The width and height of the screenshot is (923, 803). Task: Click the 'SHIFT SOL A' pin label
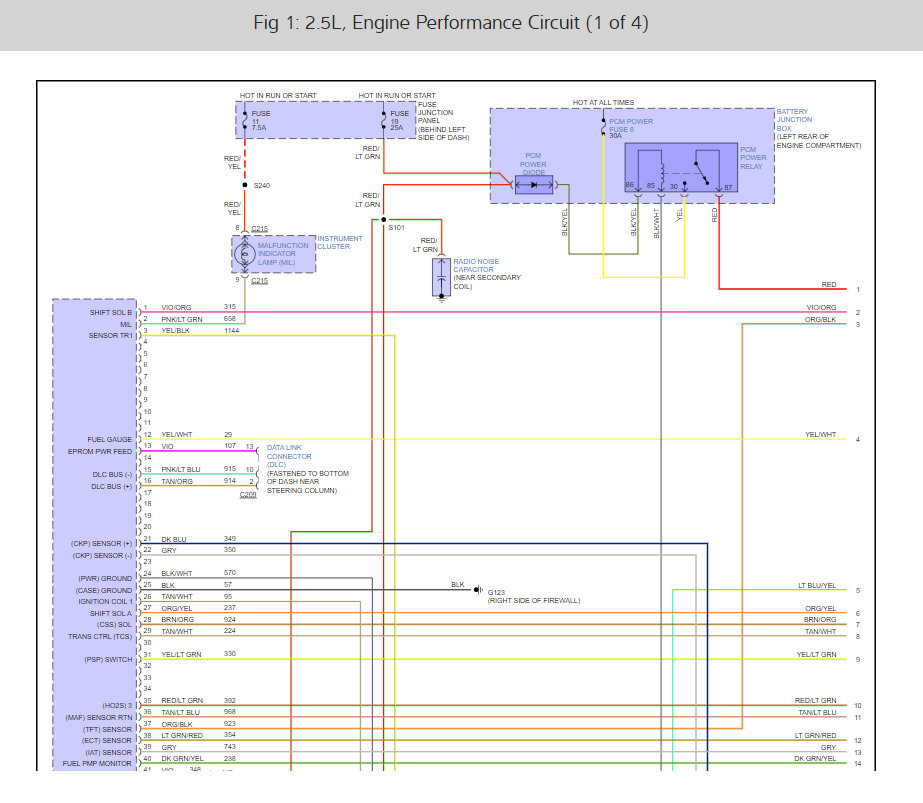tap(111, 613)
